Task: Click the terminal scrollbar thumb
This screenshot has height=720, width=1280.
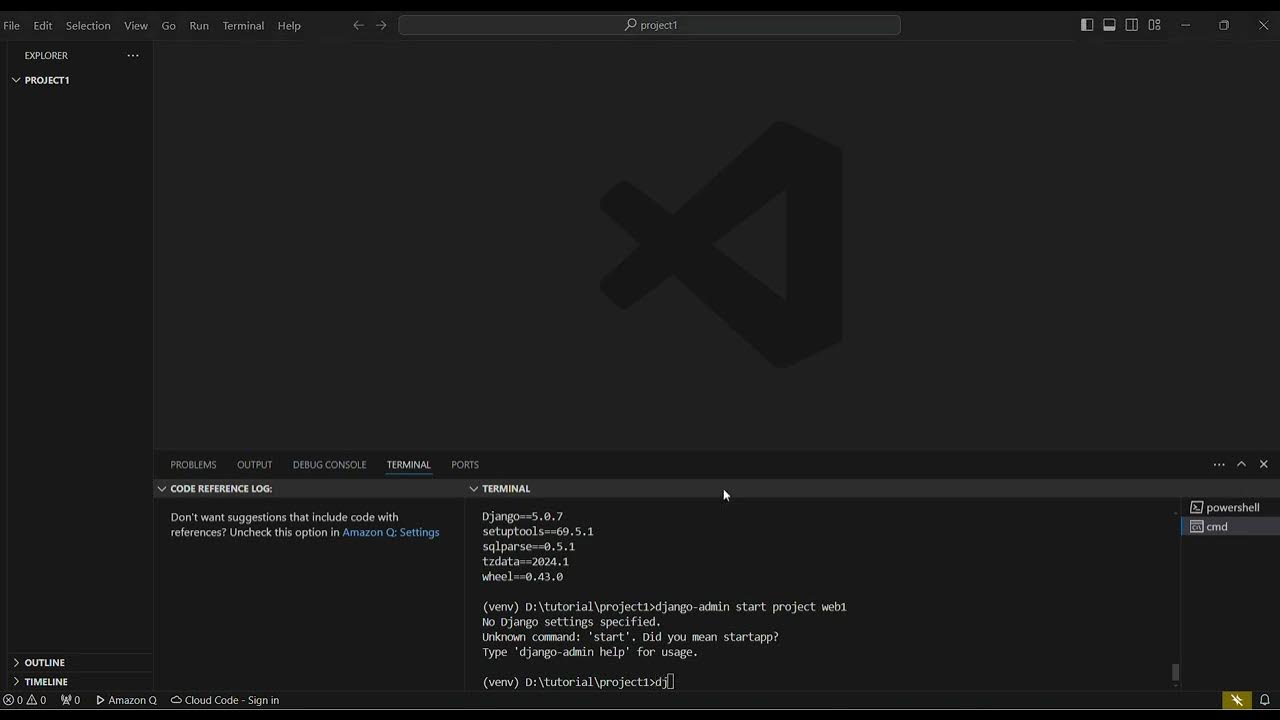Action: pos(1176,672)
